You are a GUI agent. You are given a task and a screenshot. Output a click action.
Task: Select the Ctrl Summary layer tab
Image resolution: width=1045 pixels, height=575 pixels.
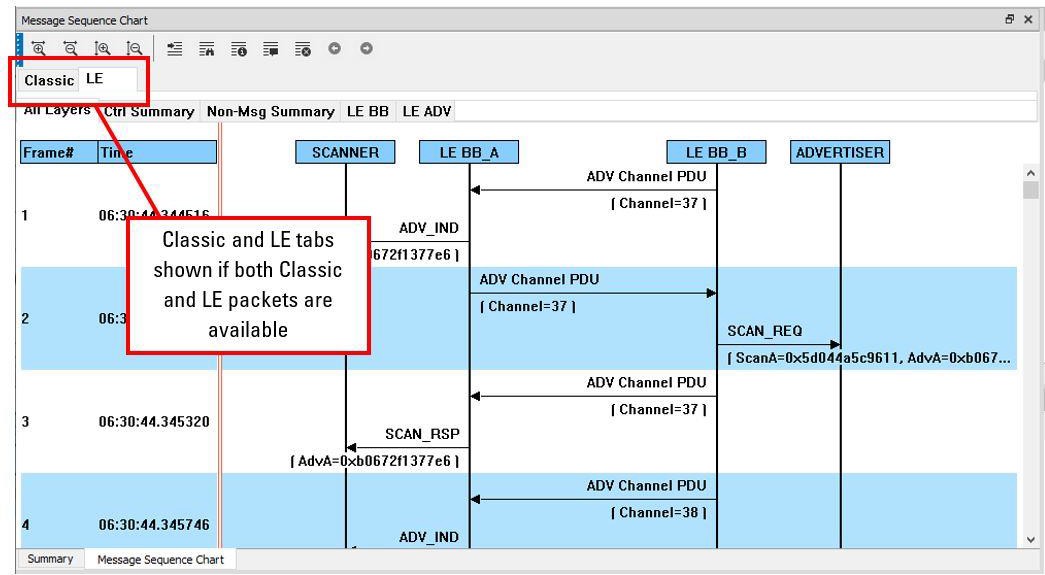[149, 111]
